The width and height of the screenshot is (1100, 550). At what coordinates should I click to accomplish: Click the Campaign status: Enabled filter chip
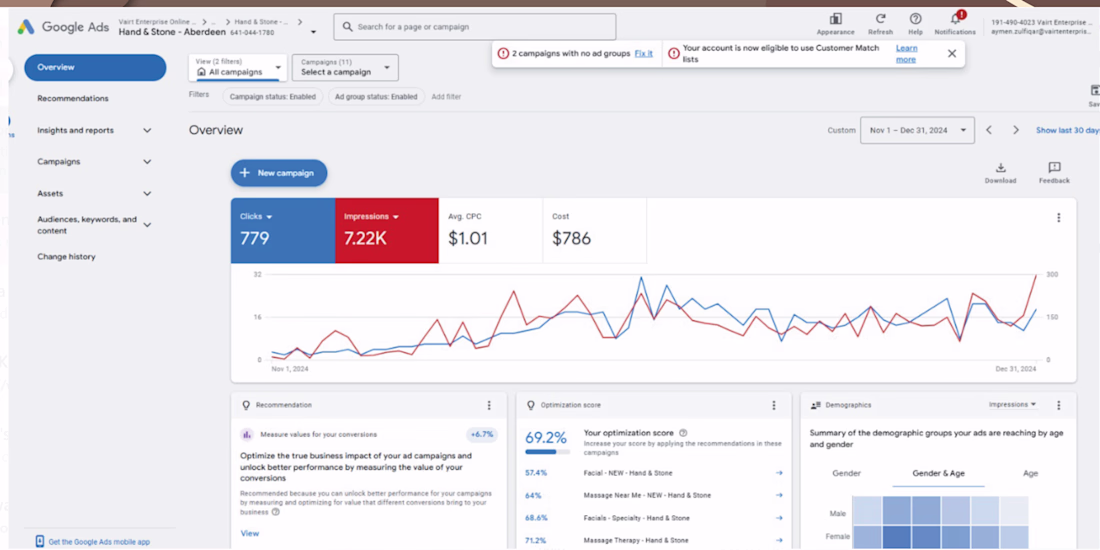coord(273,97)
